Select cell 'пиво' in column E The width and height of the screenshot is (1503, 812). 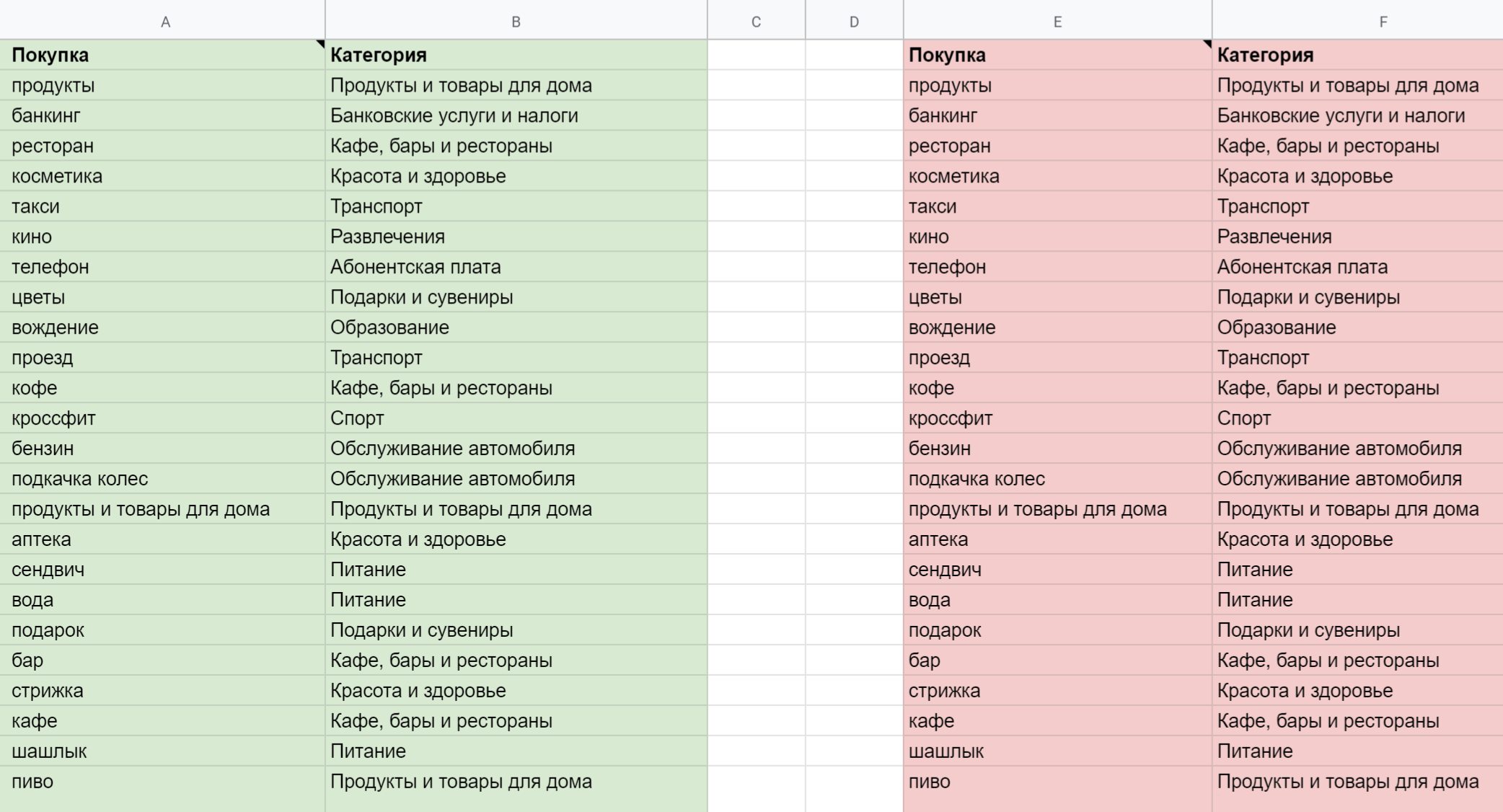1058,782
